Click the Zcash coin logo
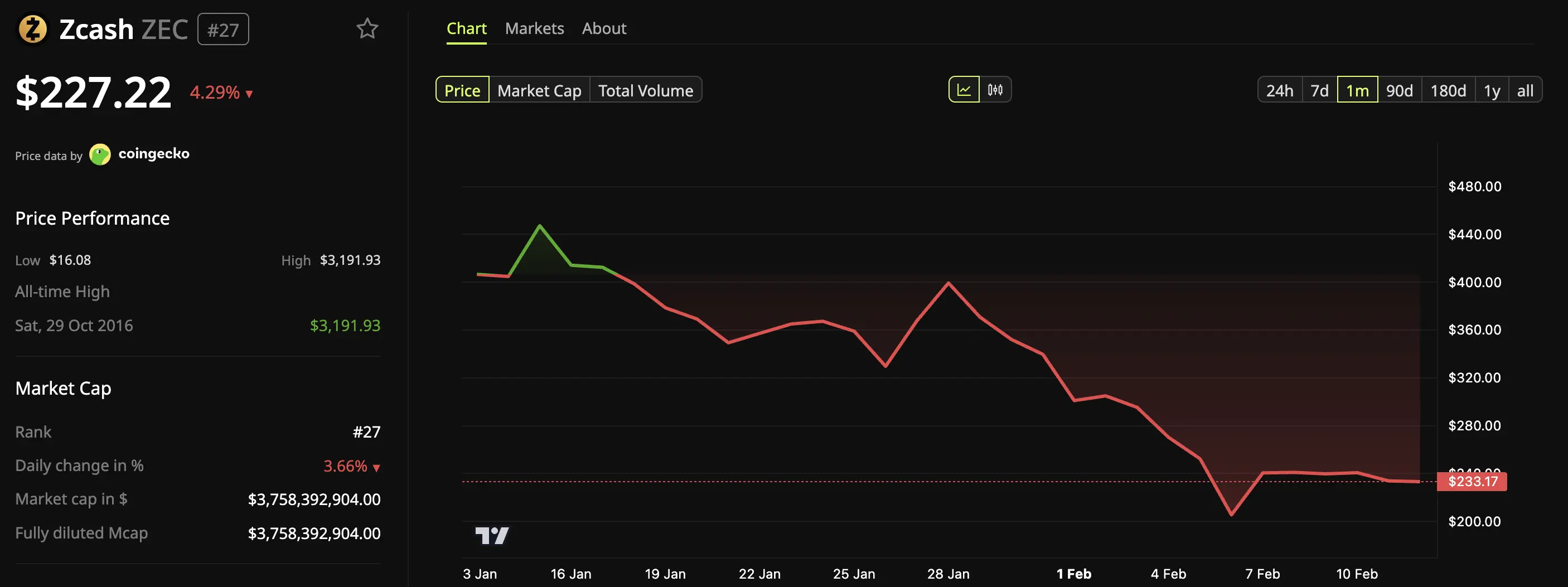Screen dimensions: 1568x587 coord(33,28)
